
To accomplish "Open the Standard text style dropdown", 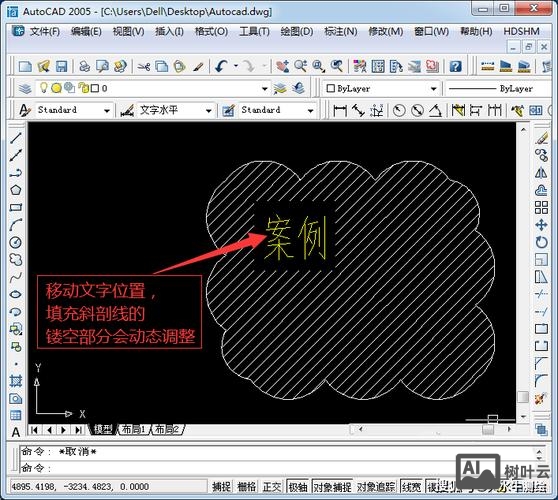I will point(106,111).
